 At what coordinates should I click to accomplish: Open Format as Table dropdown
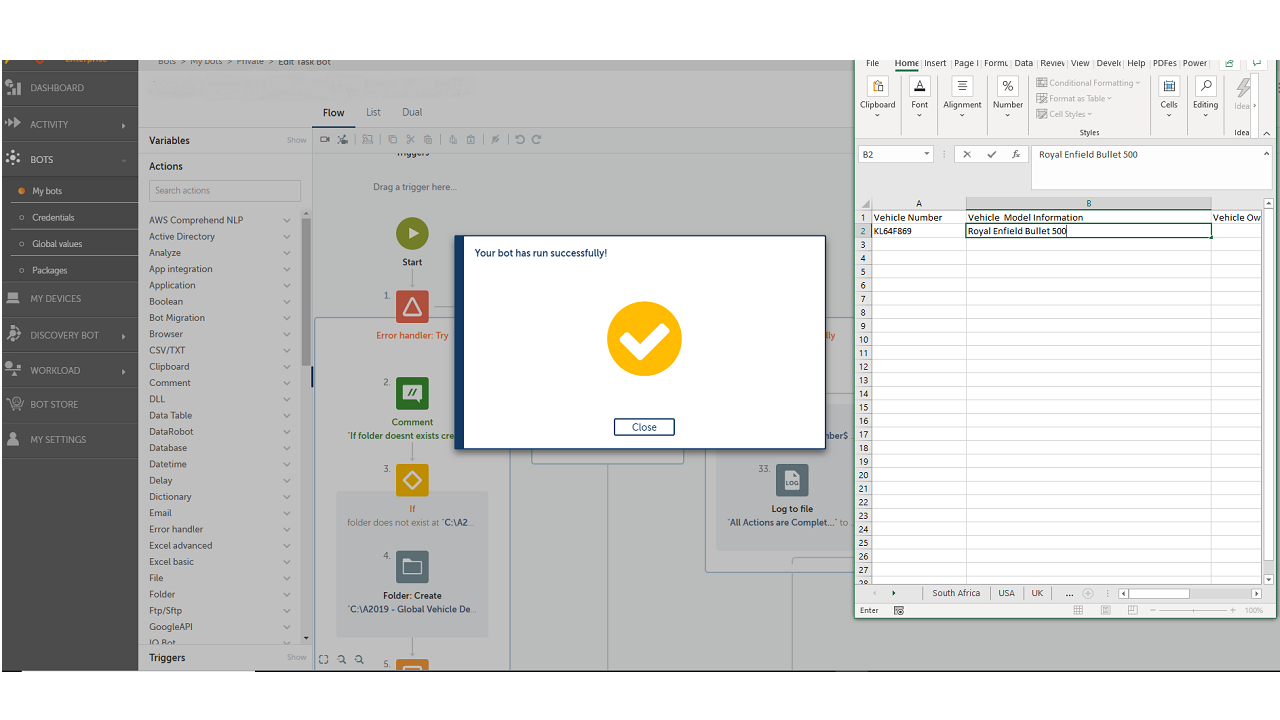click(x=1074, y=99)
